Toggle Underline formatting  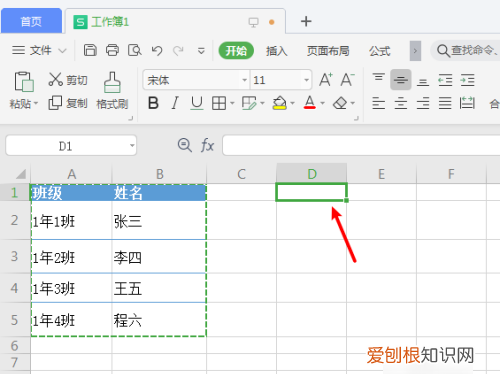tap(197, 103)
